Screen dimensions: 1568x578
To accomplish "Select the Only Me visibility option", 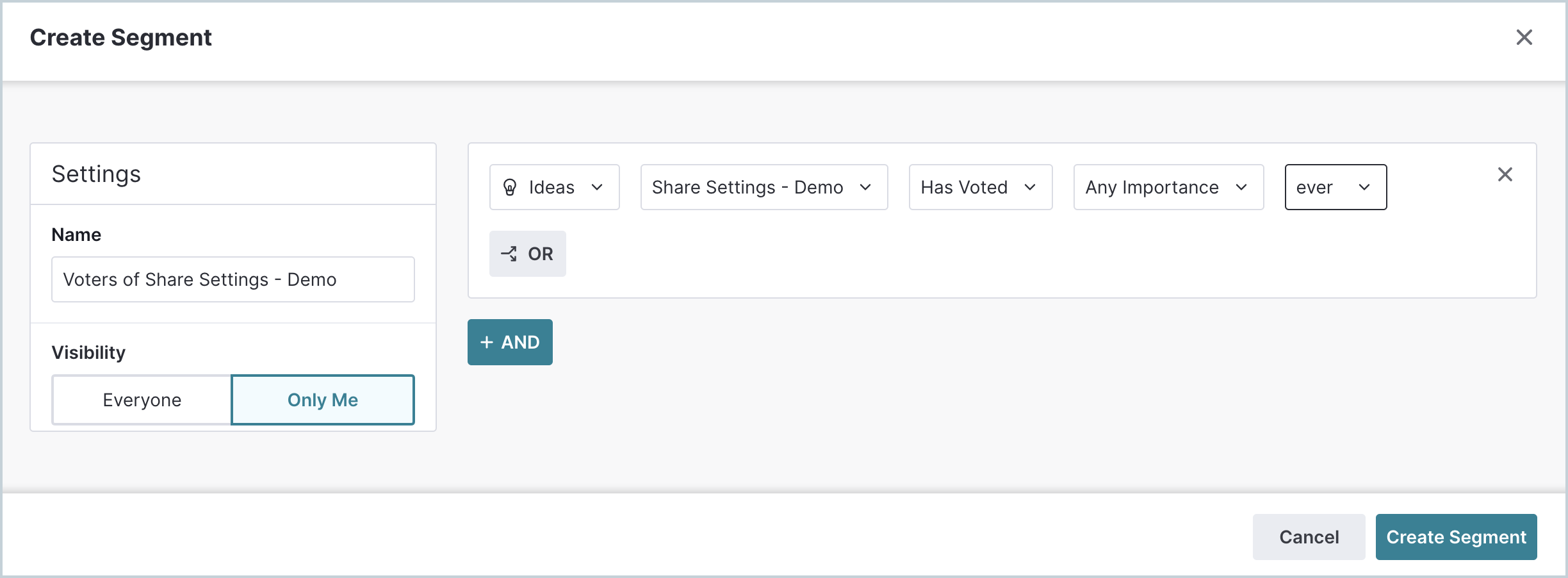I will point(322,399).
